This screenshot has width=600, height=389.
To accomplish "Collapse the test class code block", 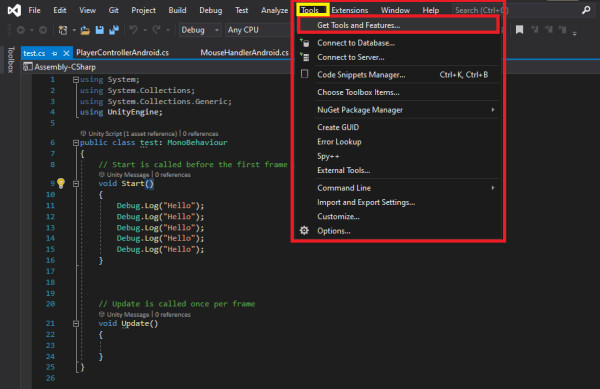I will (x=76, y=143).
